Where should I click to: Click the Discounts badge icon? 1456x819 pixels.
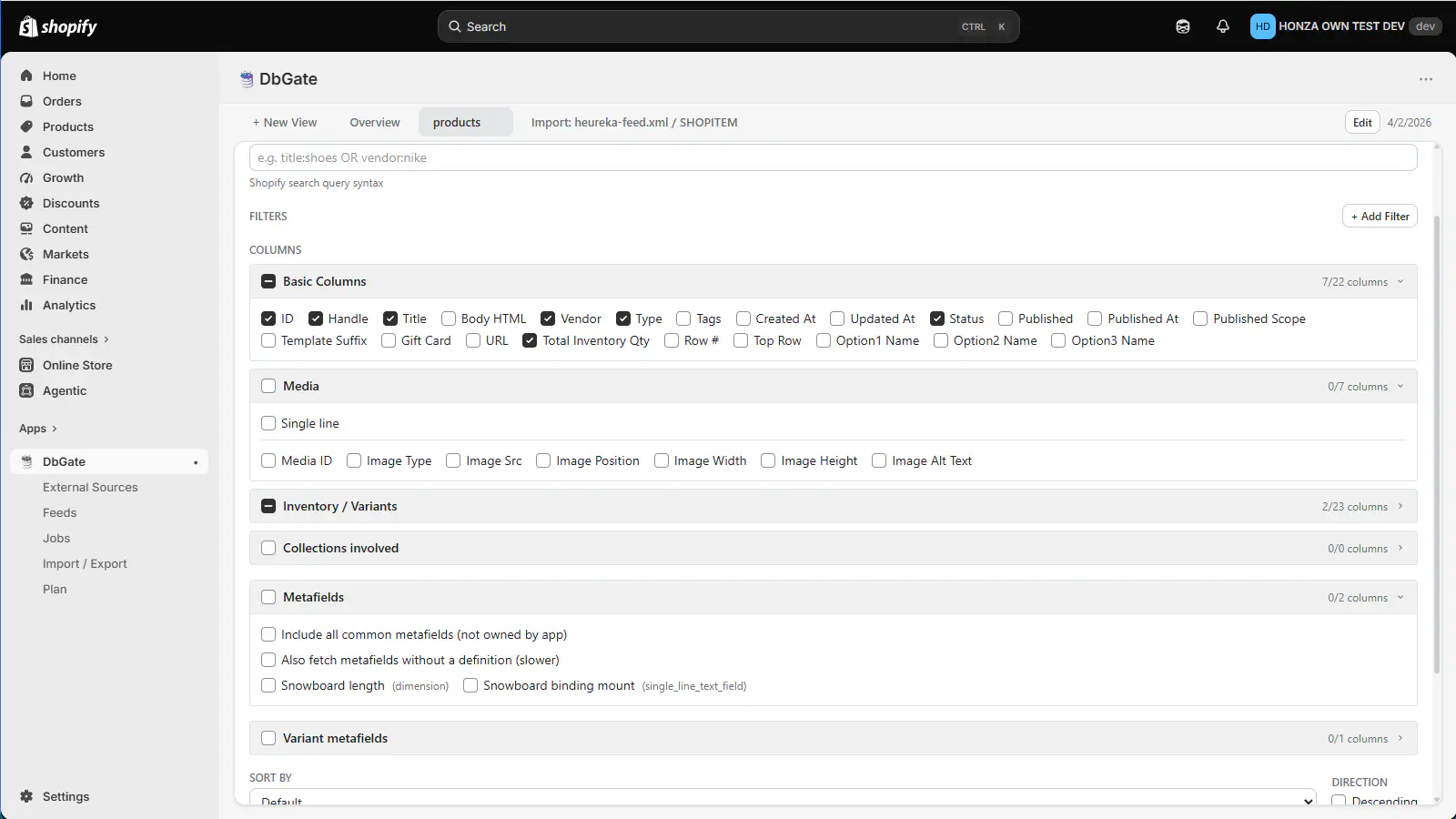pos(26,203)
